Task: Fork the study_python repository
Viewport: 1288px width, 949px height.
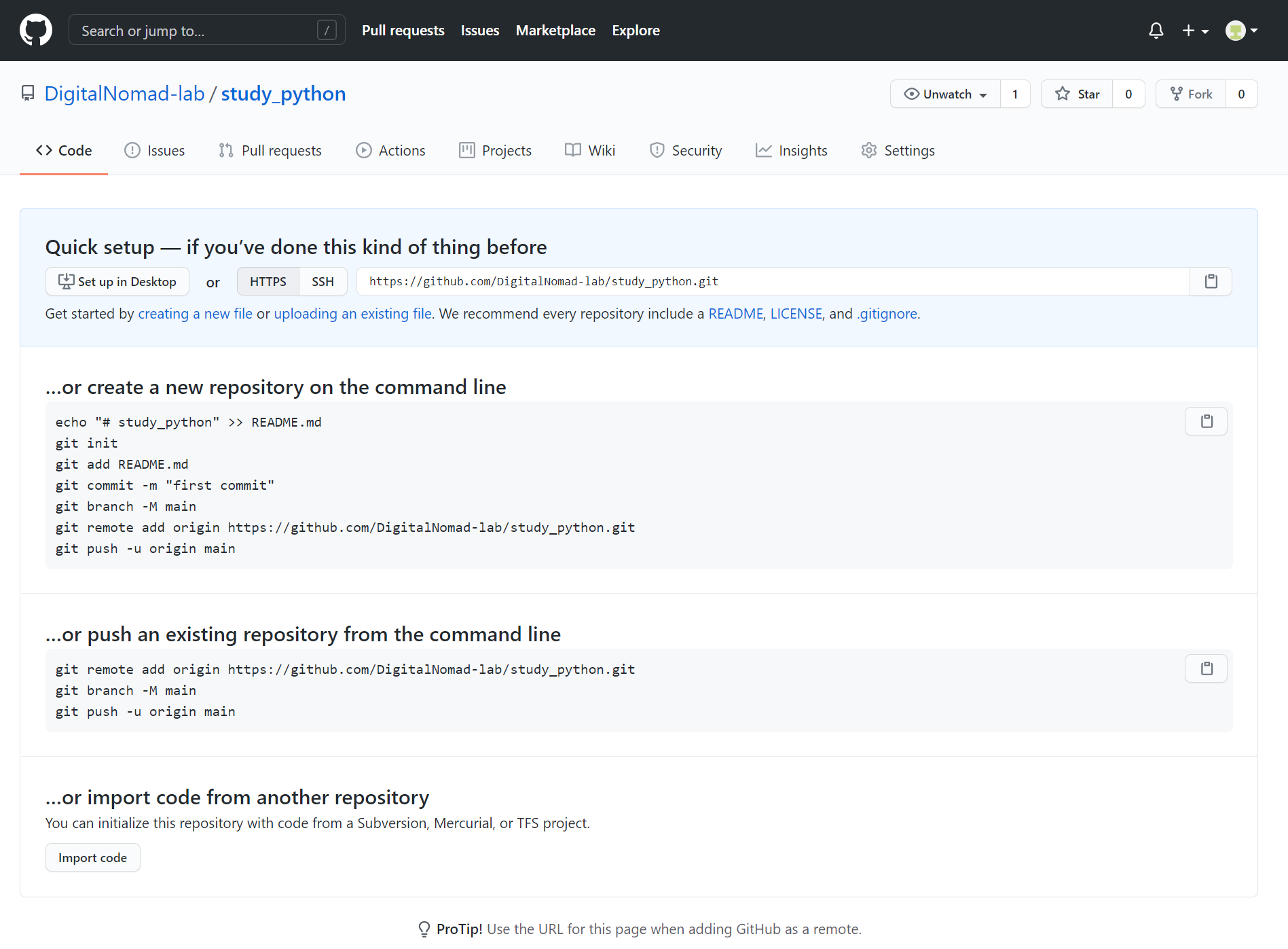Action: pyautogui.click(x=1191, y=94)
